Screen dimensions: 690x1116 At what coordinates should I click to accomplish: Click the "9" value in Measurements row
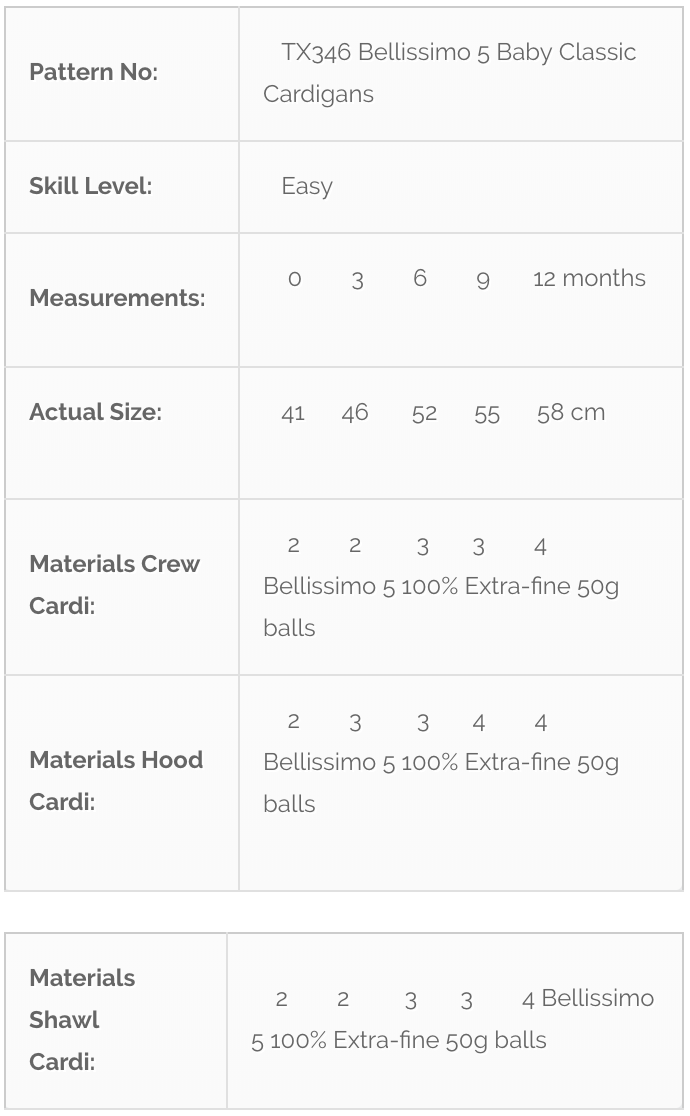483,281
